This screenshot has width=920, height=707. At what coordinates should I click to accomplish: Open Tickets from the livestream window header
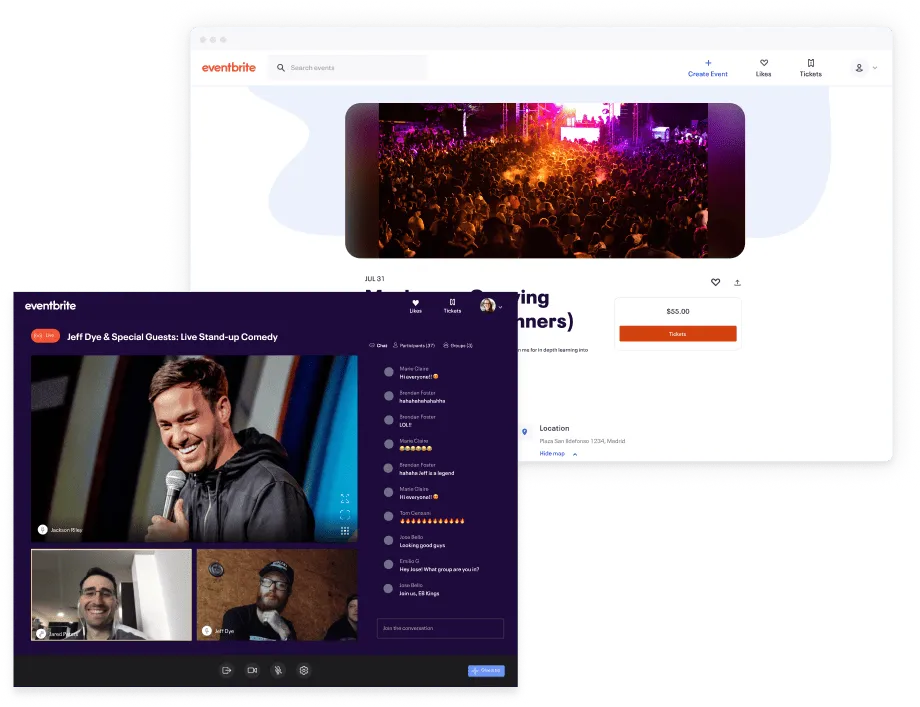pyautogui.click(x=452, y=305)
